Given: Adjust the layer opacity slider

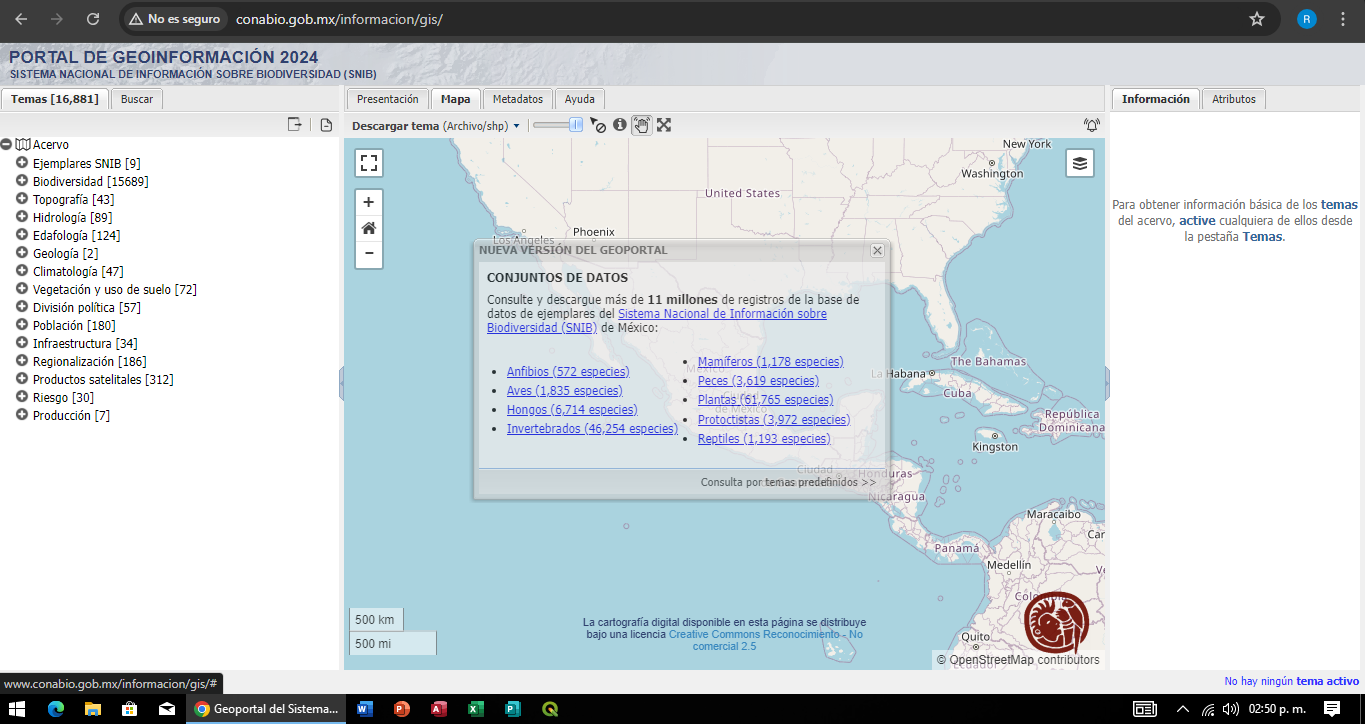Looking at the screenshot, I should [x=576, y=124].
